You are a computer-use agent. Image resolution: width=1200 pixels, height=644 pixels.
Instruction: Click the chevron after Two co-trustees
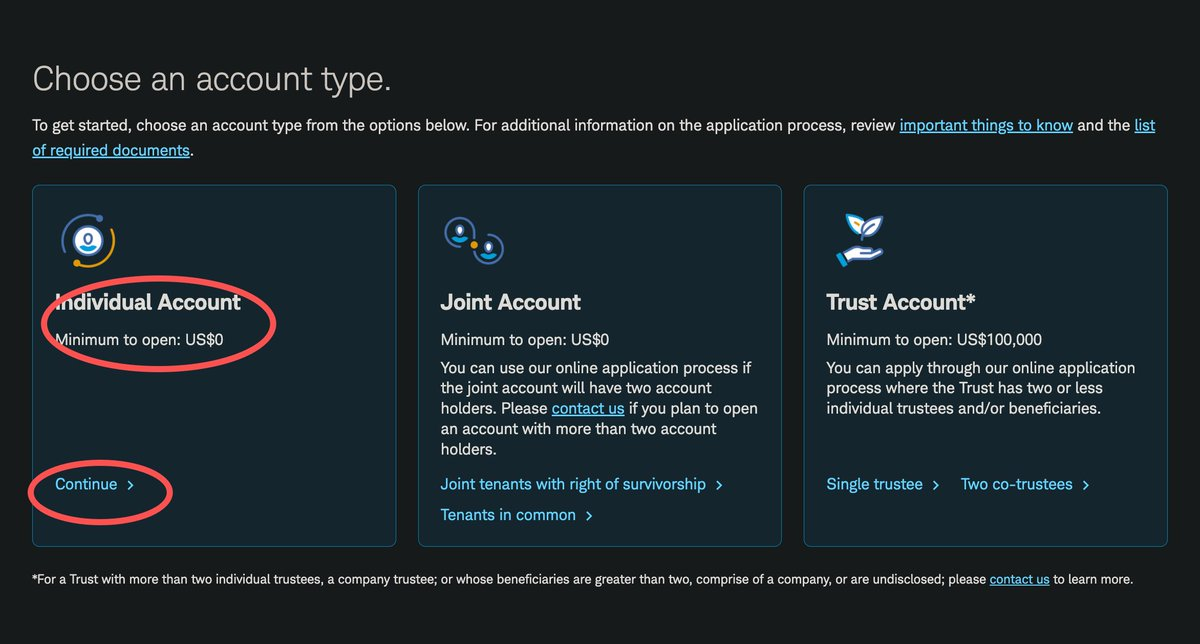[1086, 485]
